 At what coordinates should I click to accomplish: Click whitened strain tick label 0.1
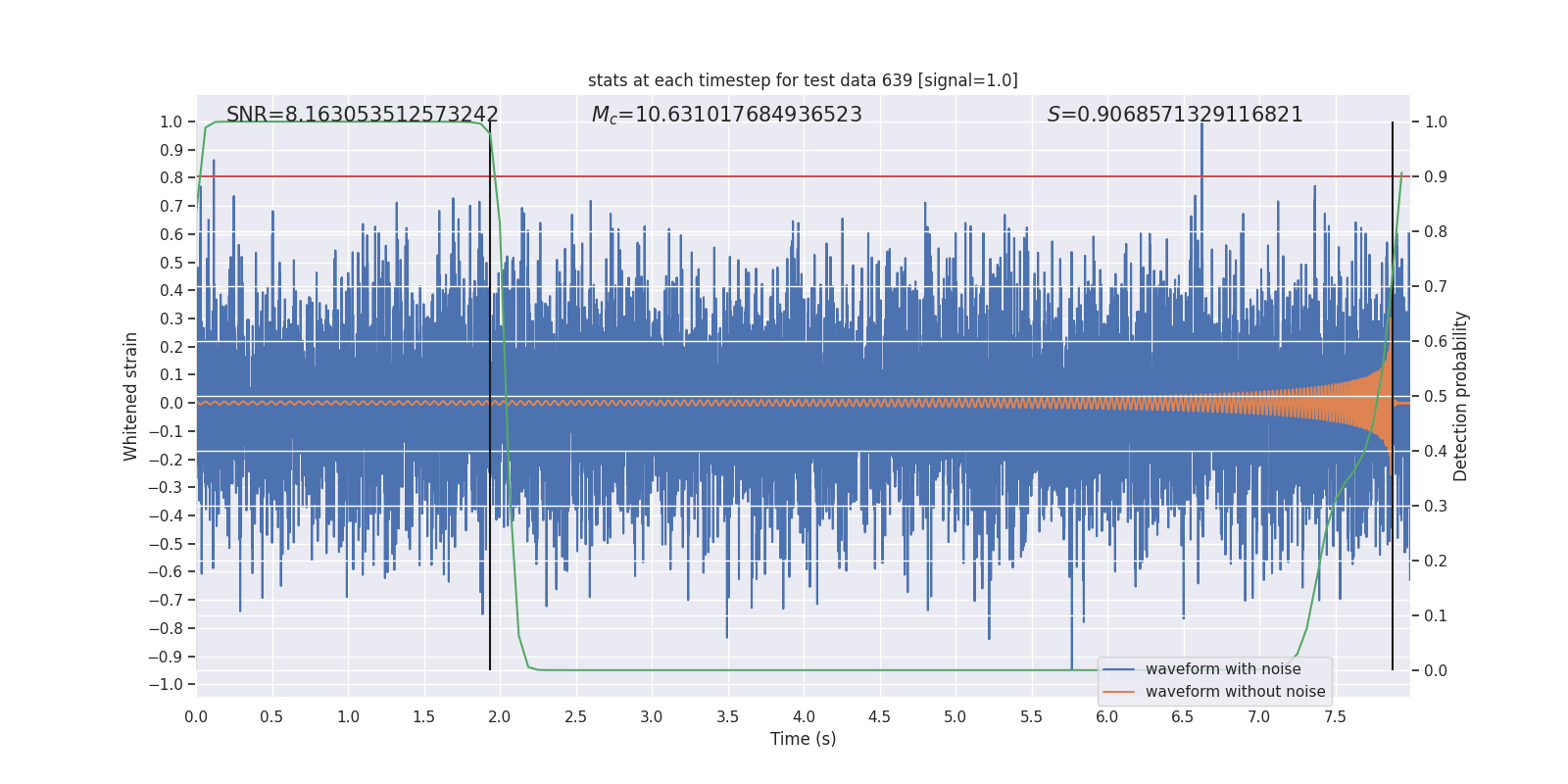(x=171, y=374)
